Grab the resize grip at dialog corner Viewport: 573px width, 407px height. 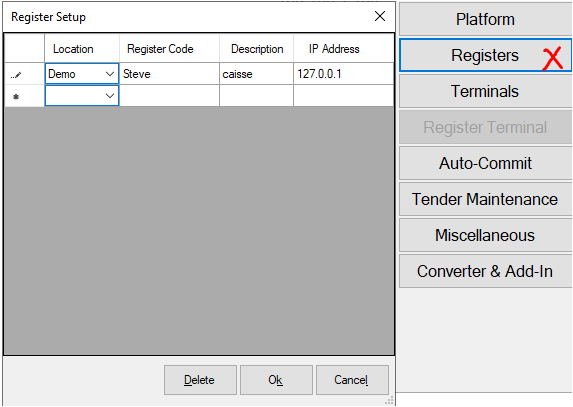pyautogui.click(x=390, y=400)
